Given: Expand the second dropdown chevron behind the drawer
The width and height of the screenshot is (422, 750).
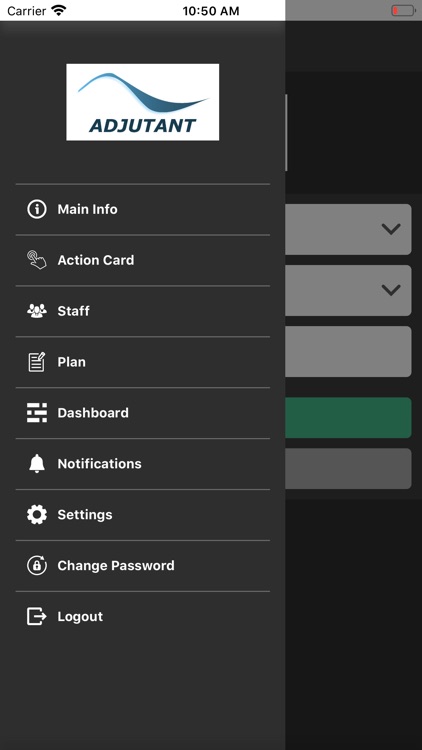Looking at the screenshot, I should point(391,290).
